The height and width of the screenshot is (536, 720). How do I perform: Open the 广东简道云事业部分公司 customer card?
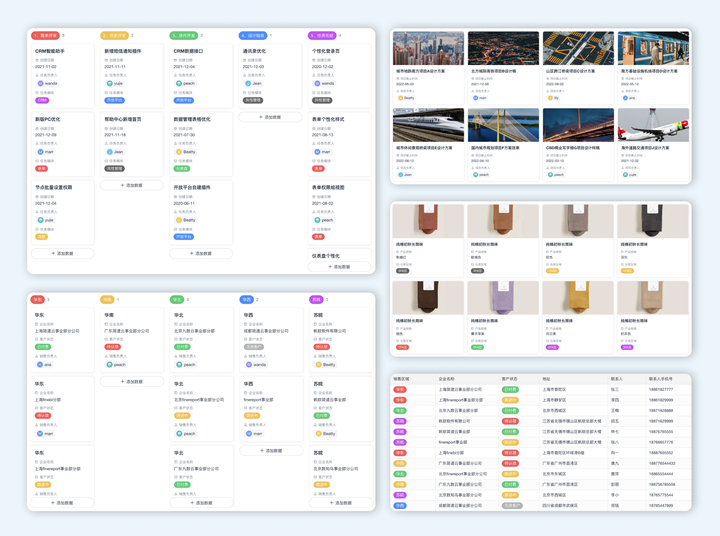[x=132, y=340]
